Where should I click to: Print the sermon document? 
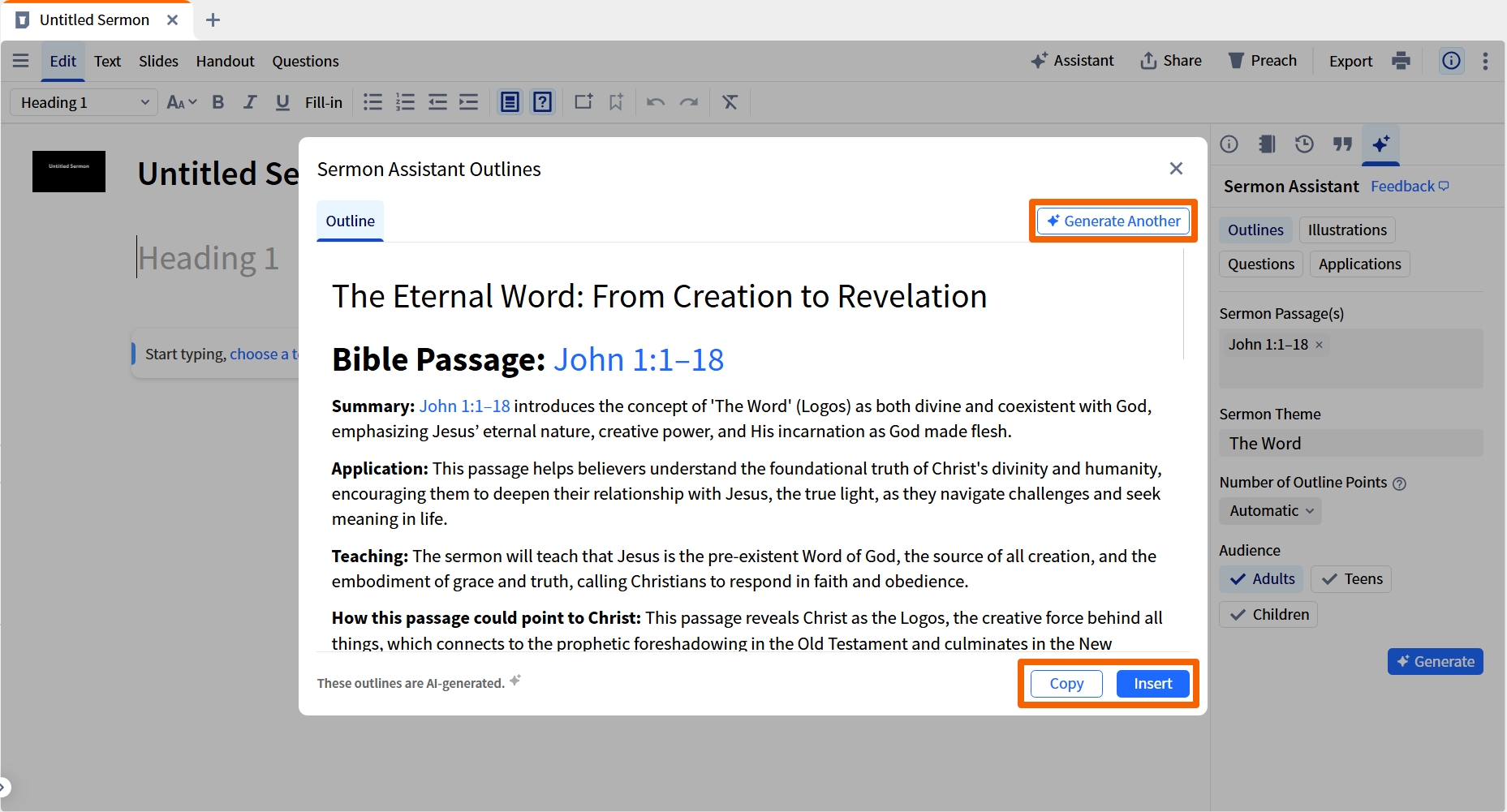coord(1401,61)
